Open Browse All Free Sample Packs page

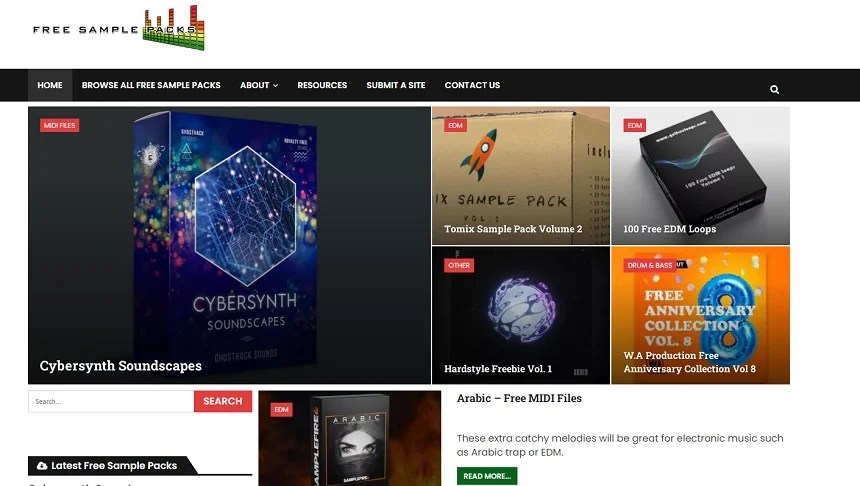tap(151, 85)
